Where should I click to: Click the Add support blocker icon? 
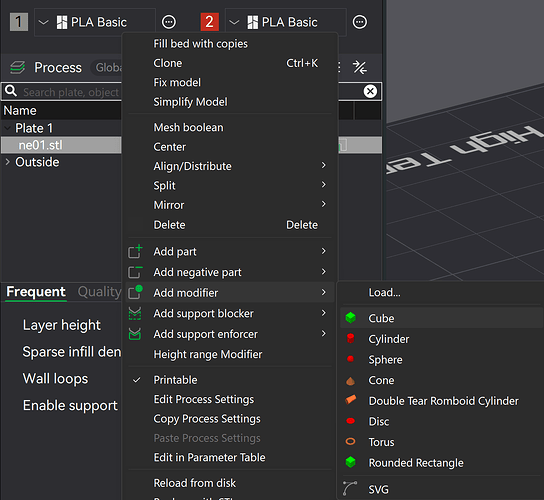[135, 313]
